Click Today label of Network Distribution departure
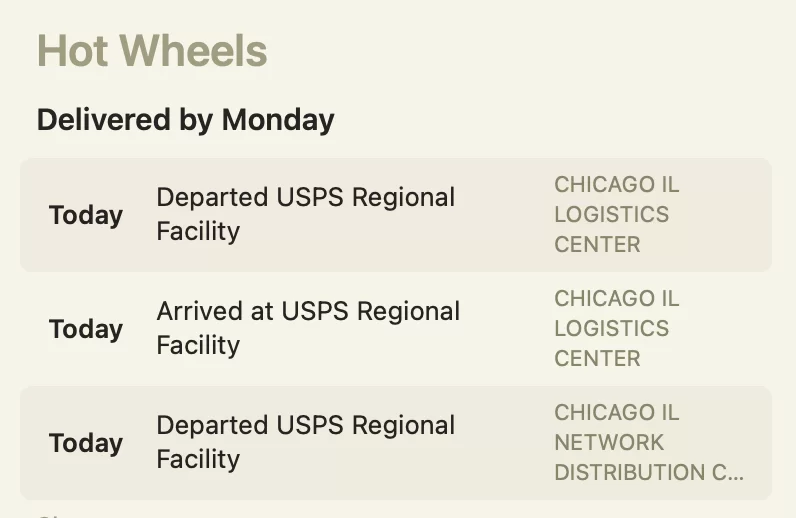Image resolution: width=796 pixels, height=518 pixels. click(86, 443)
